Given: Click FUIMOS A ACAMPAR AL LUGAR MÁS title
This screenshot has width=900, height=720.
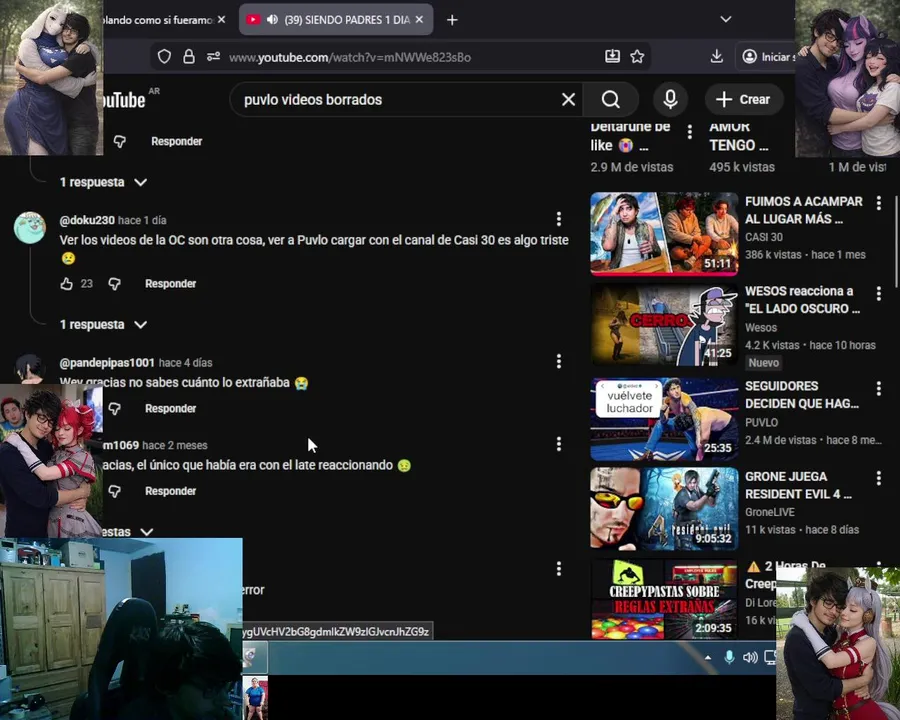Looking at the screenshot, I should pyautogui.click(x=804, y=210).
